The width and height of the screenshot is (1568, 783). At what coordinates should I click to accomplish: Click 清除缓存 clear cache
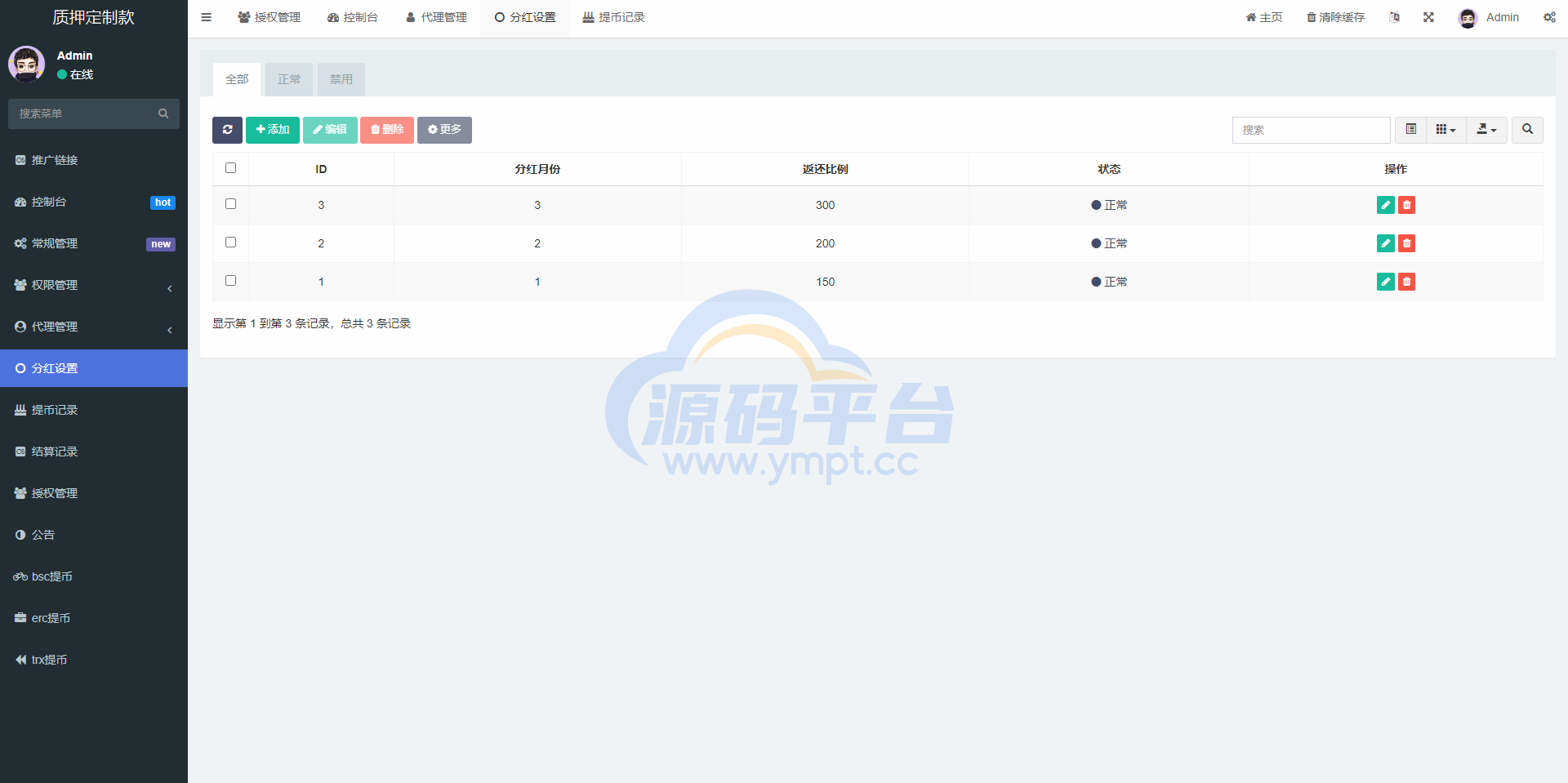click(1336, 17)
